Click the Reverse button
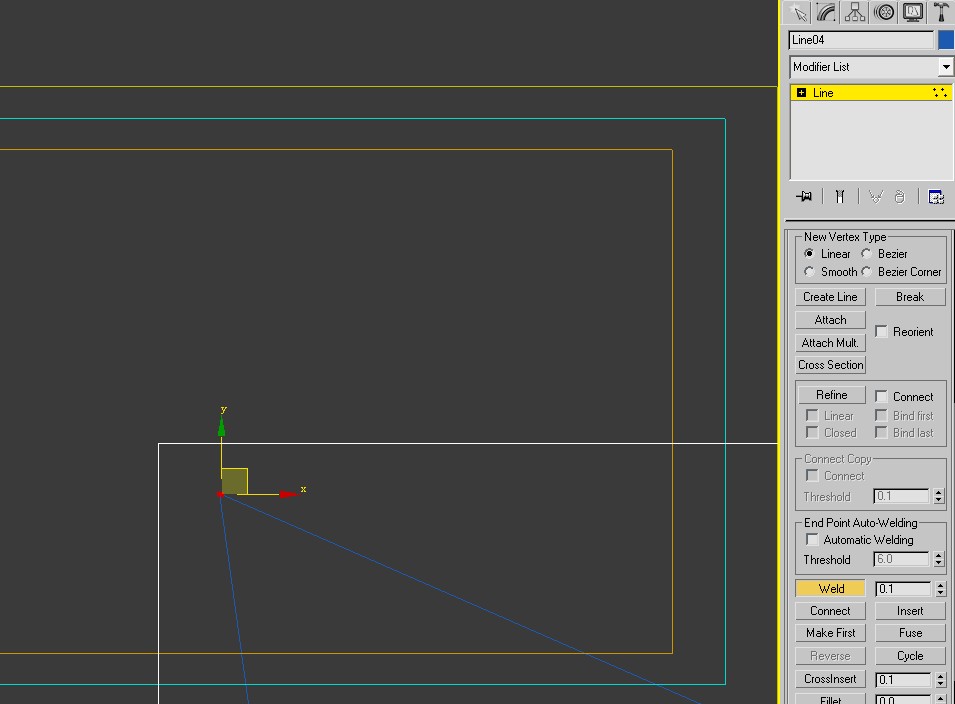955x704 pixels. point(830,656)
